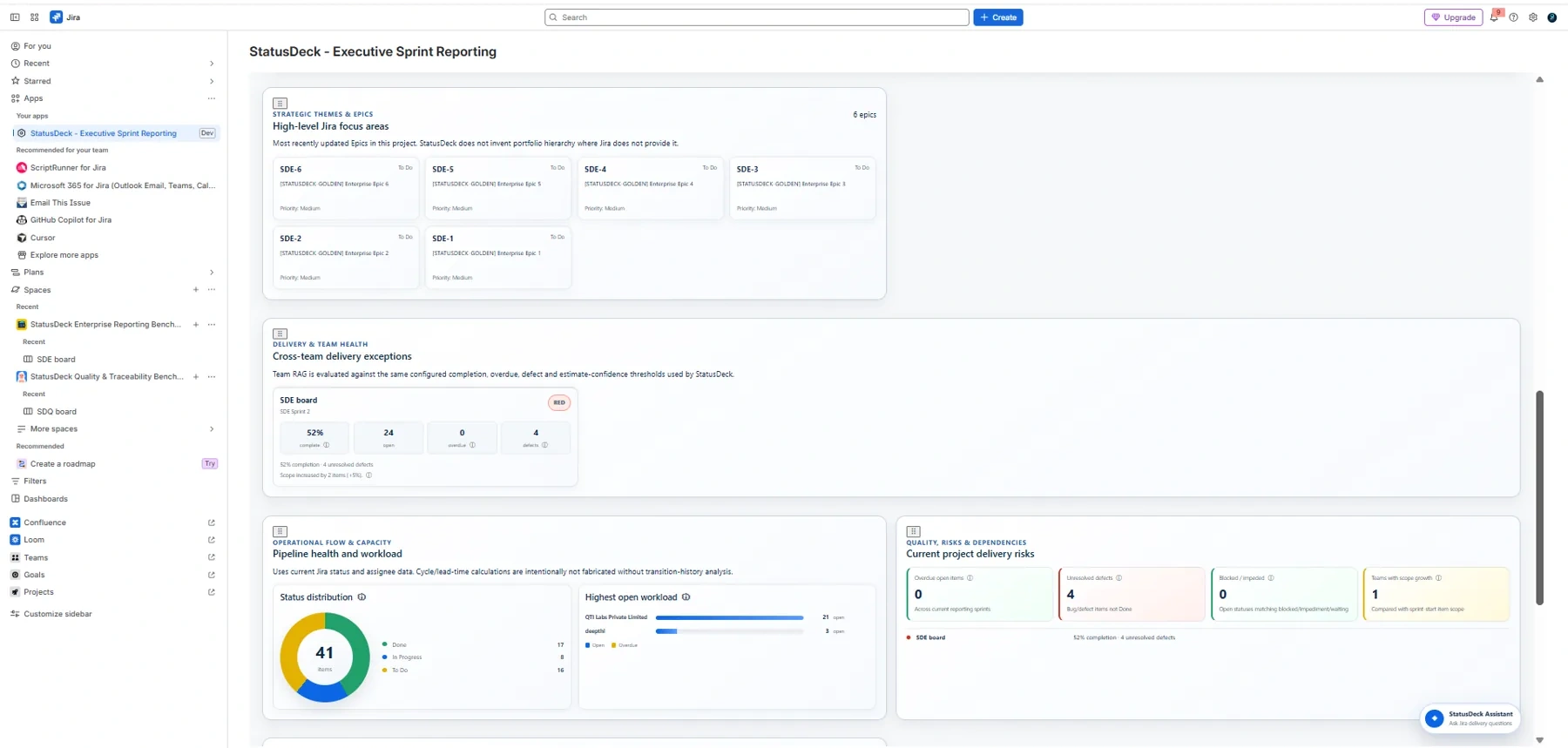Click info icon beside Highest open workload
Image resolution: width=1568 pixels, height=748 pixels.
click(x=686, y=597)
